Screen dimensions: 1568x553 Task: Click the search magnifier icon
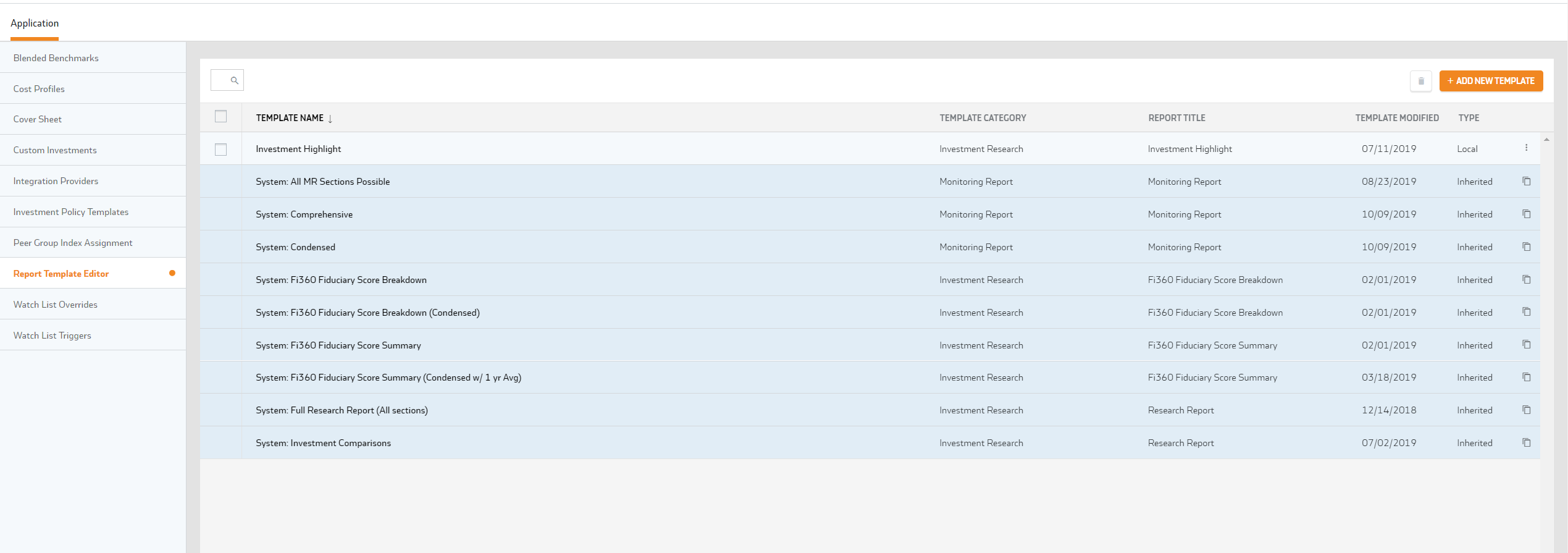click(234, 80)
